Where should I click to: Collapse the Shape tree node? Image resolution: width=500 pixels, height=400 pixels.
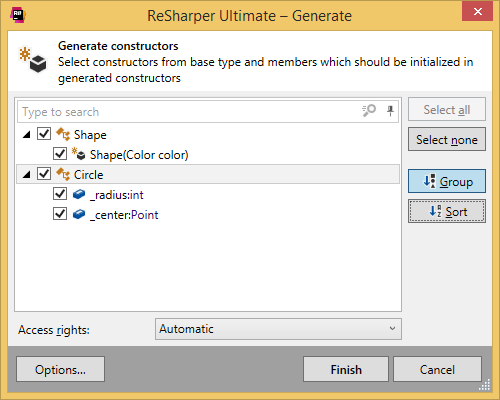(27, 135)
